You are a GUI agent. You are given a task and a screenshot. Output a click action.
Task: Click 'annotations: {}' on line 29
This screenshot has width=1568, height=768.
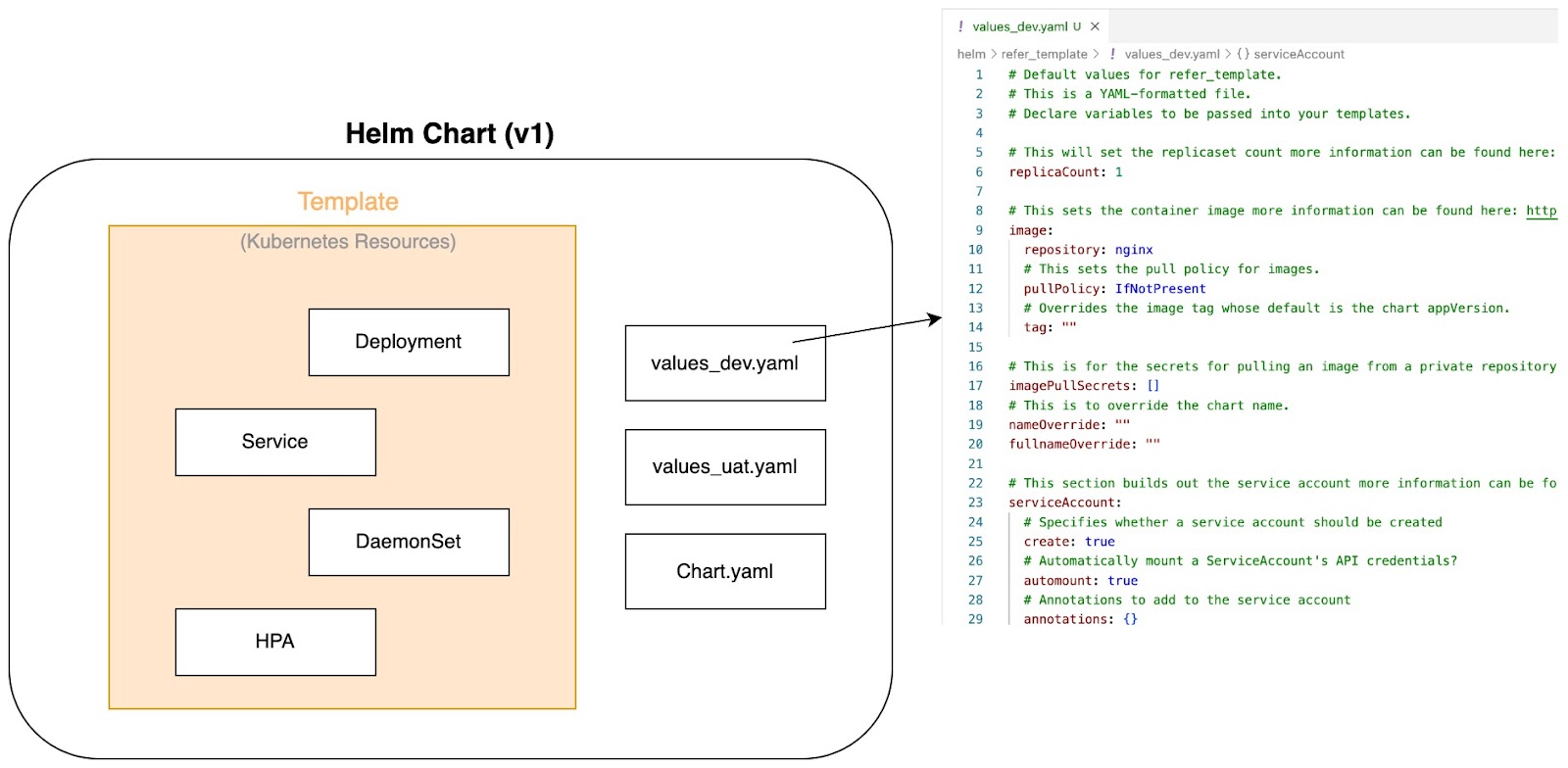[x=1080, y=619]
